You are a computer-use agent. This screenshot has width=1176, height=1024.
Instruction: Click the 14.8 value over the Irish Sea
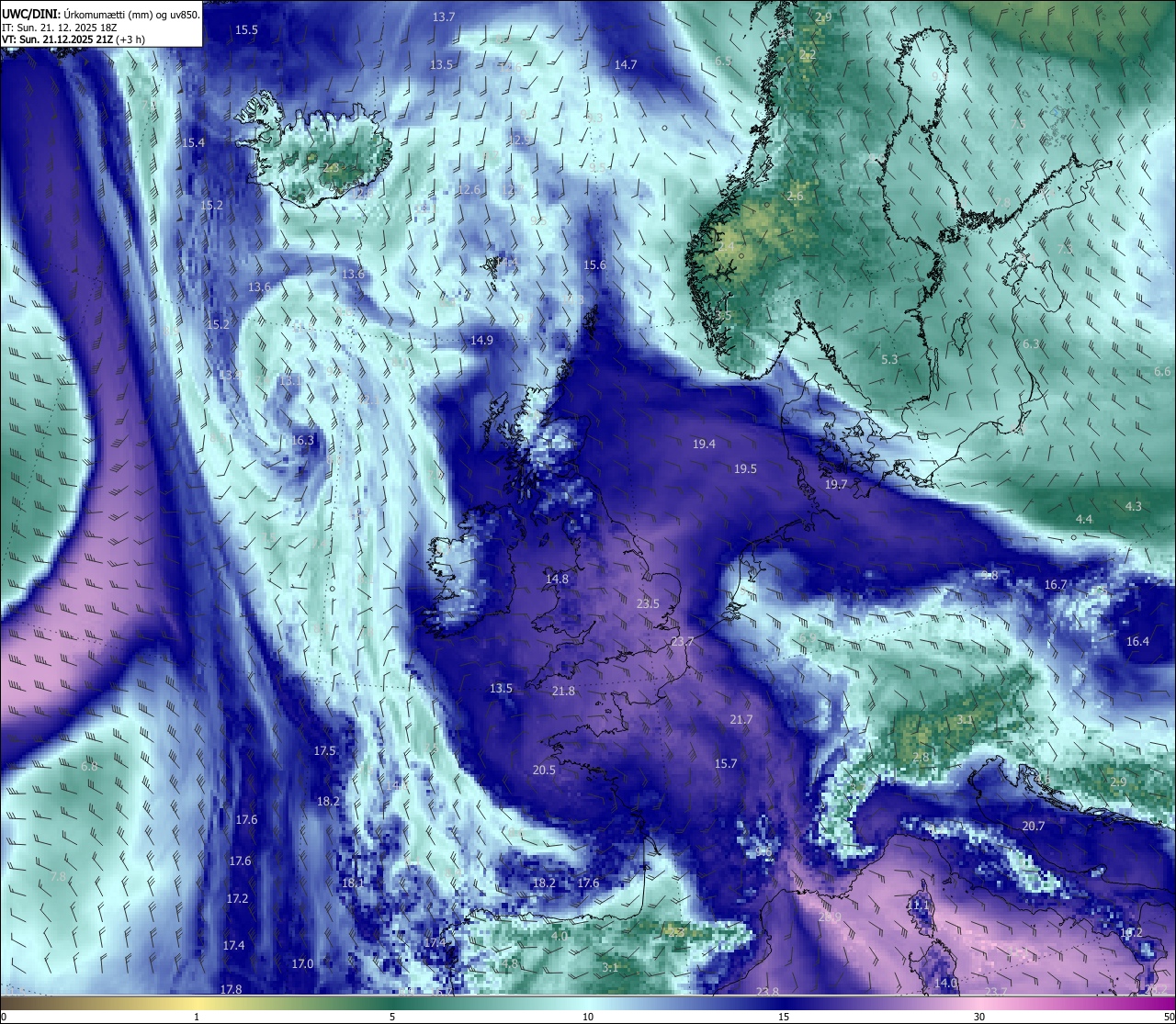coord(557,579)
